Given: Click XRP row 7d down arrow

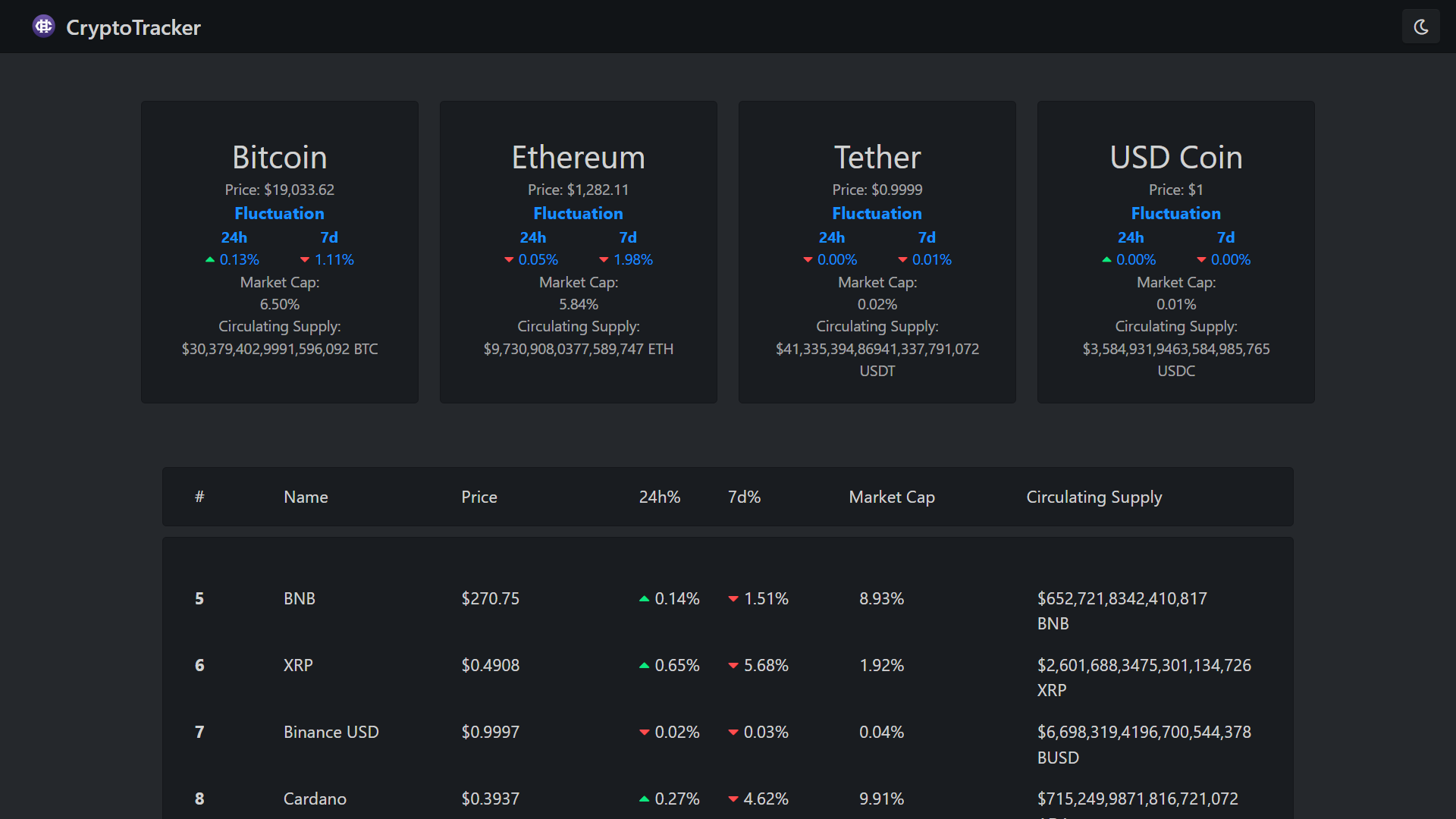Looking at the screenshot, I should tap(733, 666).
